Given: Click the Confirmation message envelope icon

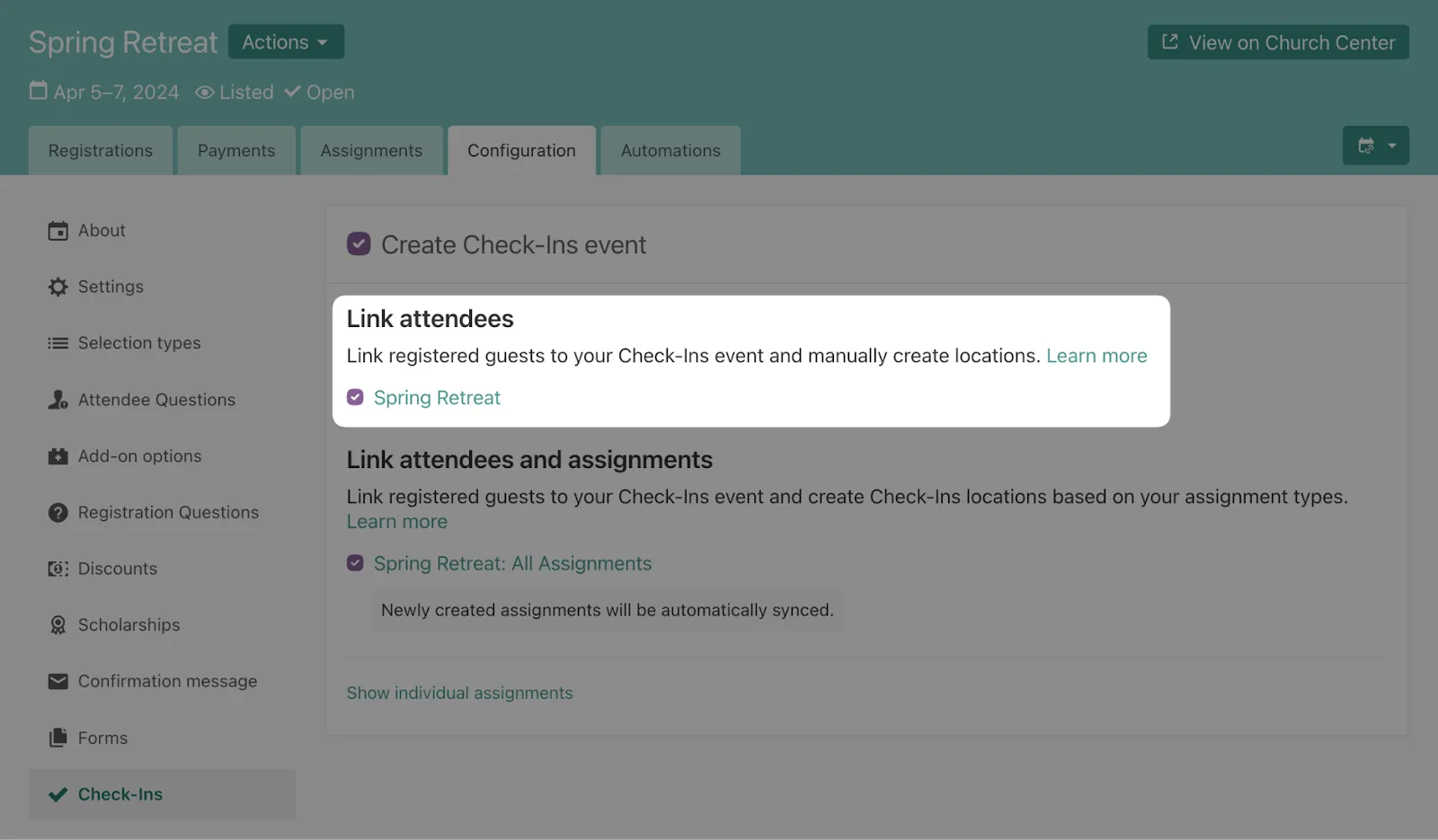Looking at the screenshot, I should point(58,682).
